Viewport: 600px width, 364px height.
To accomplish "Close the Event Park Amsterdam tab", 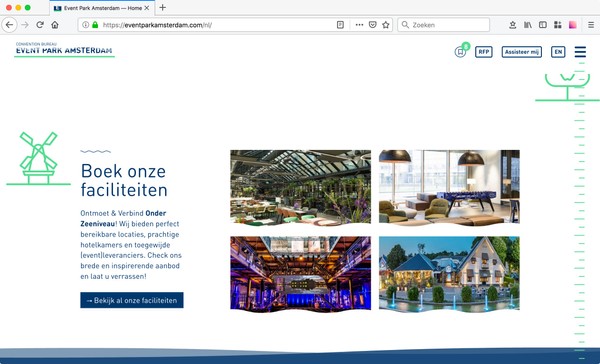I will point(147,8).
